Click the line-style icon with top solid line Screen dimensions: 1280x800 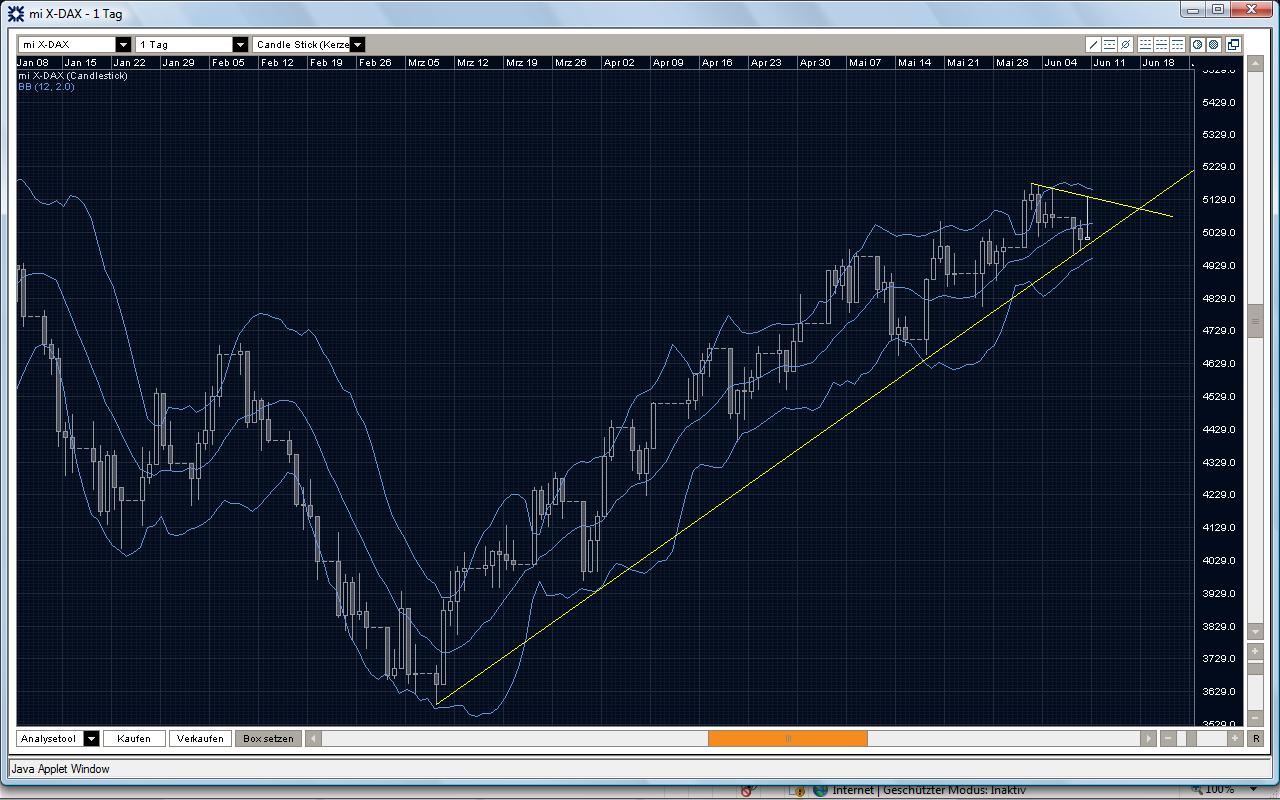pos(1178,44)
